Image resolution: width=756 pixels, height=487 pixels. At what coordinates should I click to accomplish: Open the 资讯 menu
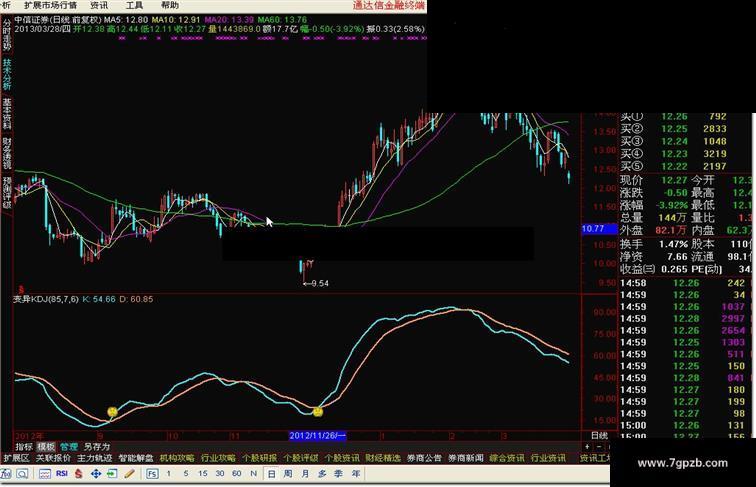tap(99, 5)
